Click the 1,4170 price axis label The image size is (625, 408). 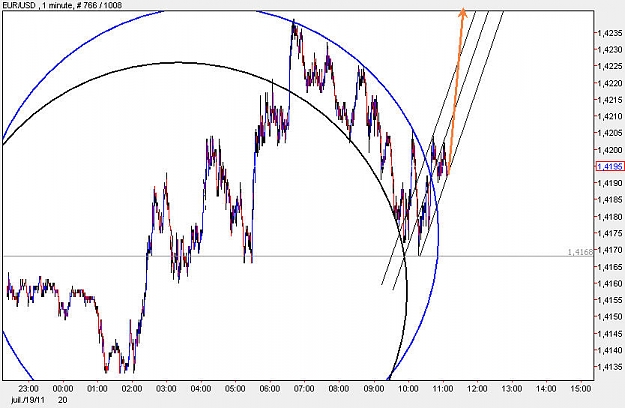pyautogui.click(x=611, y=250)
